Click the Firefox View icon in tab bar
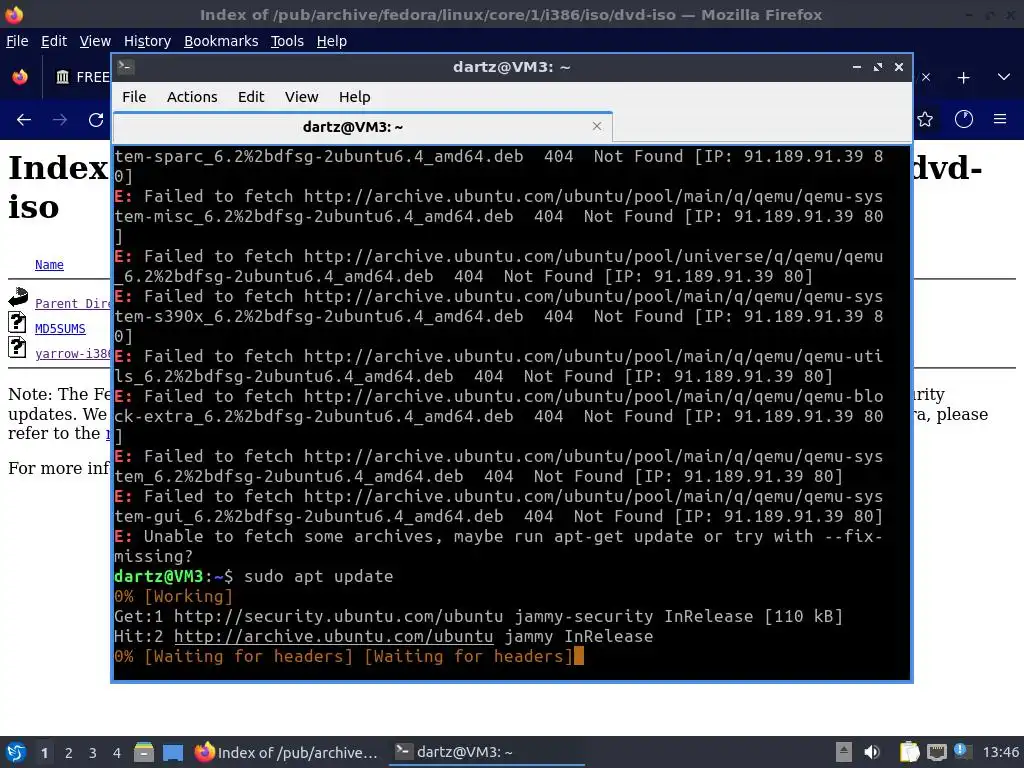 click(20, 77)
